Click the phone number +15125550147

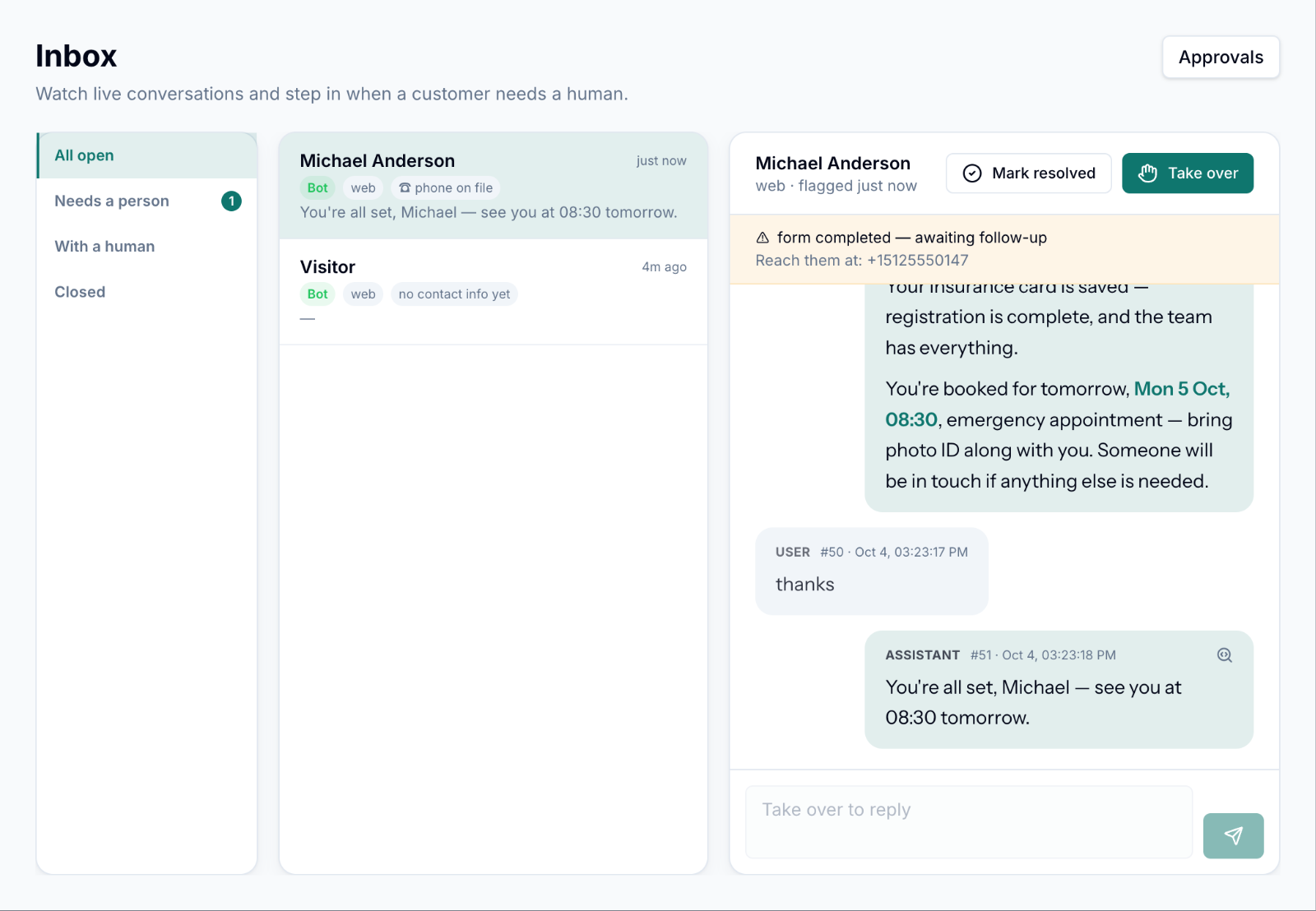pyautogui.click(x=918, y=261)
